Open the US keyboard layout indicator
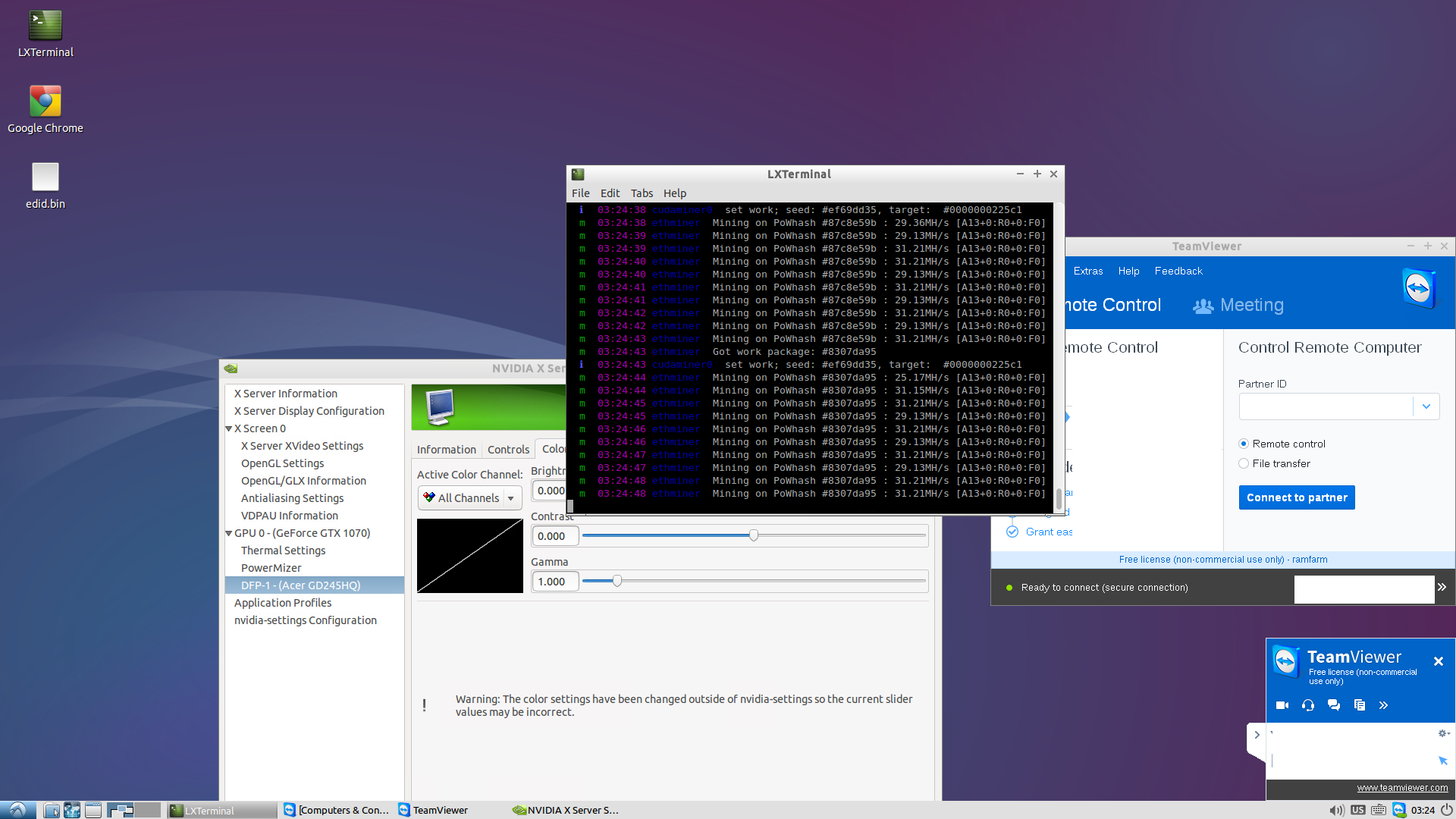Image resolution: width=1456 pixels, height=819 pixels. coord(1357,810)
